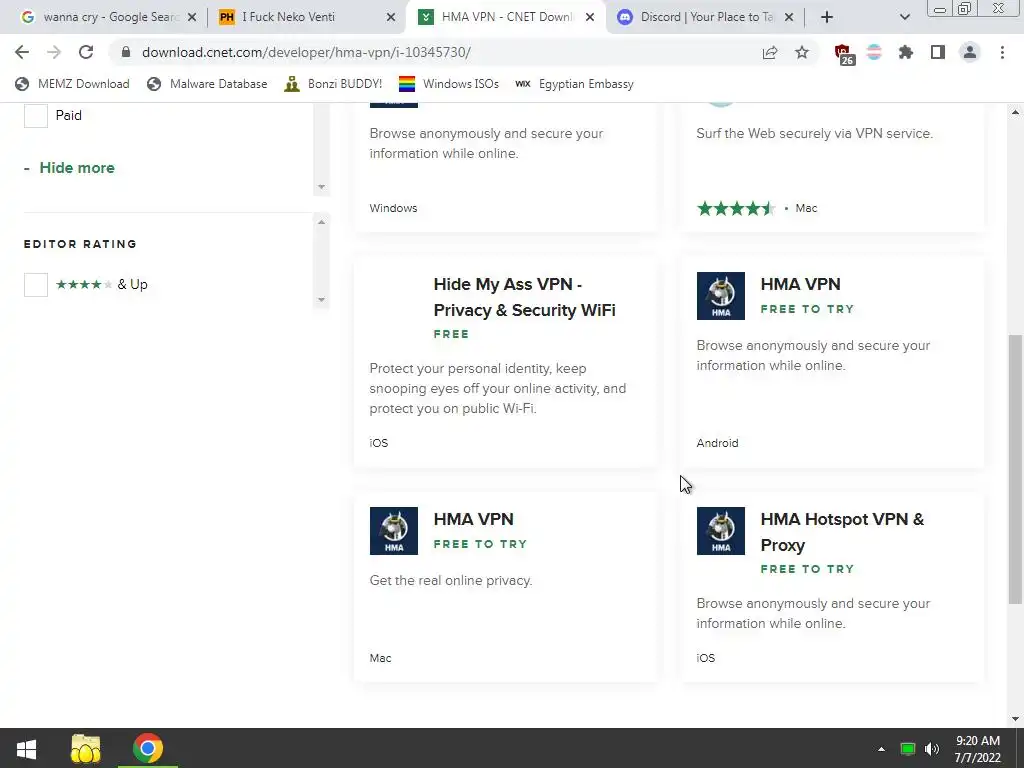
Task: Bookmark this page with the star icon
Action: (x=802, y=52)
